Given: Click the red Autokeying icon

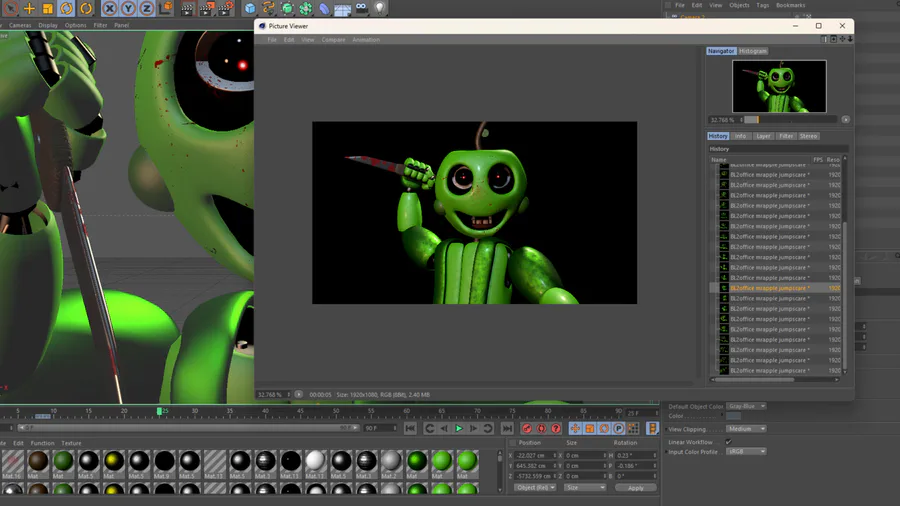Looking at the screenshot, I should pos(541,429).
